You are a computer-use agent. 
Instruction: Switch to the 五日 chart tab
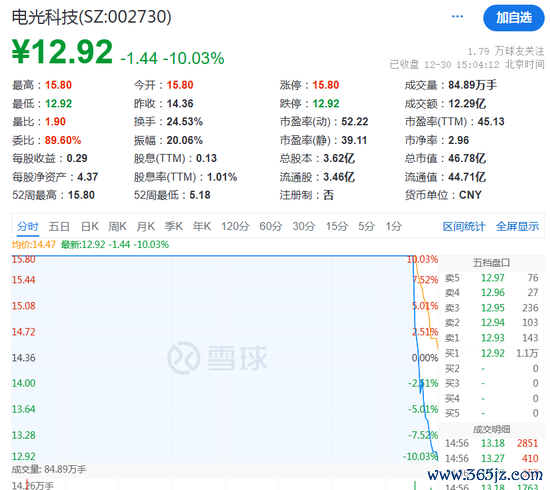click(x=59, y=226)
